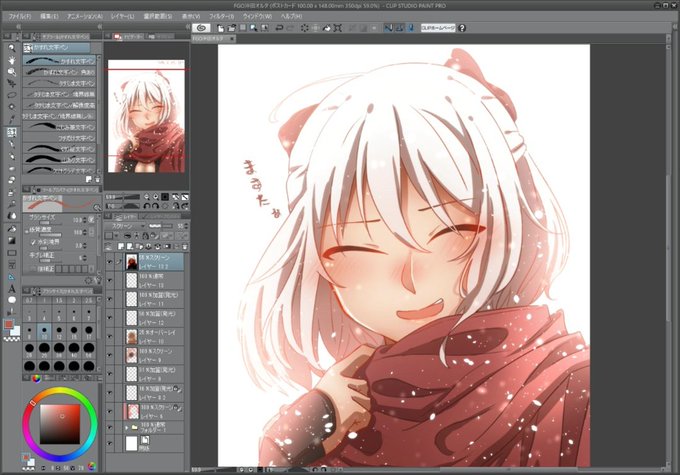Hide layer 12 using its eye icon
The width and height of the screenshot is (680, 475).
[x=109, y=318]
